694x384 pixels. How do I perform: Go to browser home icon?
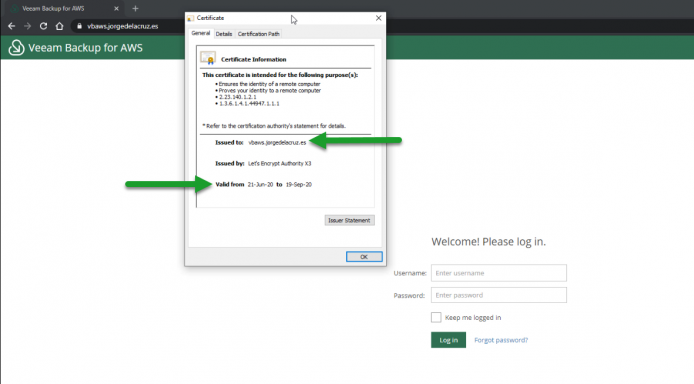click(x=59, y=26)
